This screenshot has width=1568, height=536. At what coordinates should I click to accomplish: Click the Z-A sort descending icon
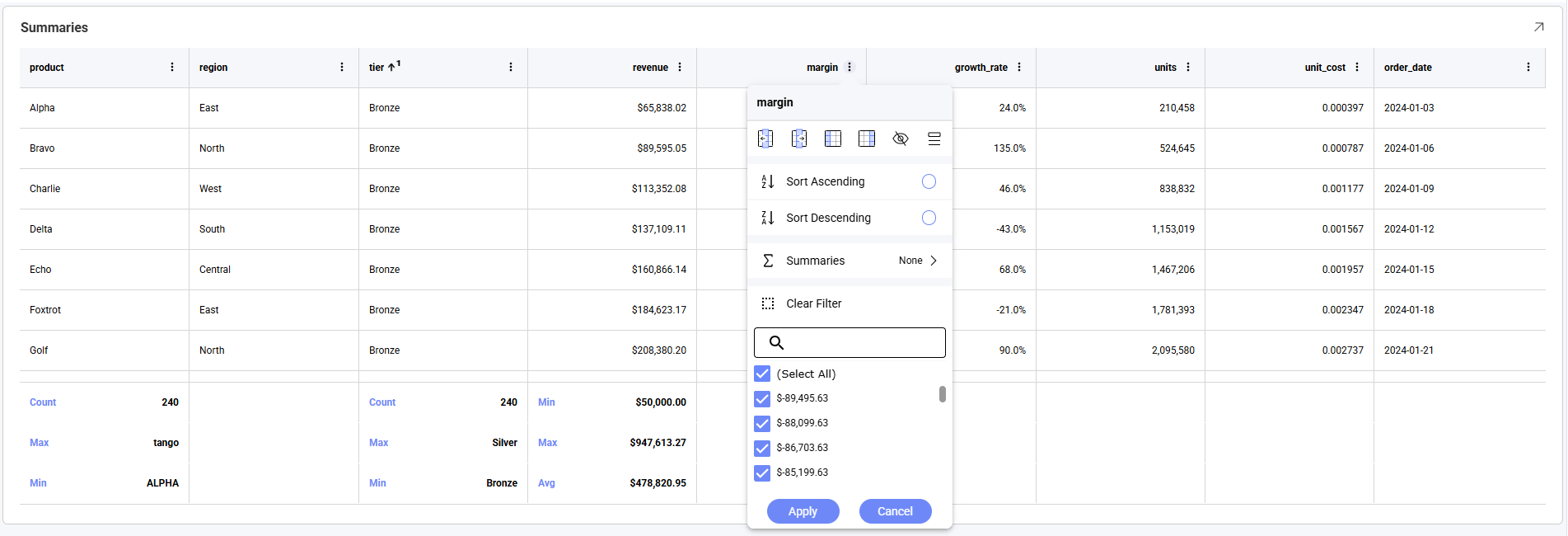click(768, 218)
